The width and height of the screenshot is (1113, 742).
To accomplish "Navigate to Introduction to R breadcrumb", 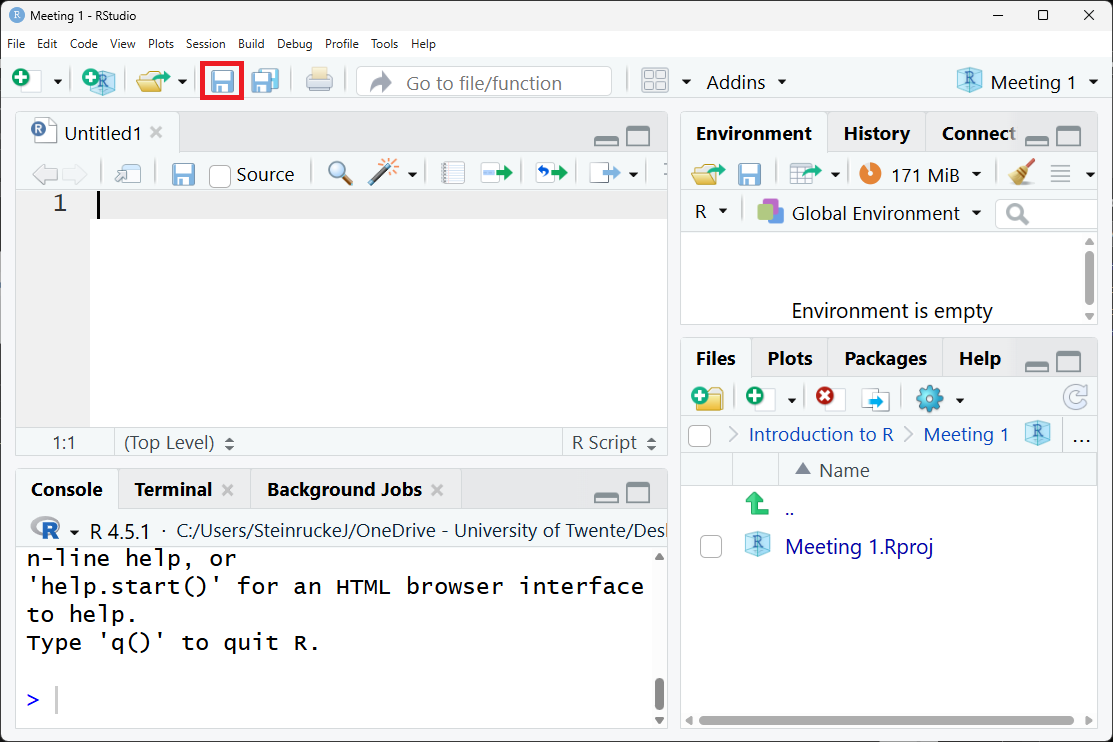I will point(820,435).
